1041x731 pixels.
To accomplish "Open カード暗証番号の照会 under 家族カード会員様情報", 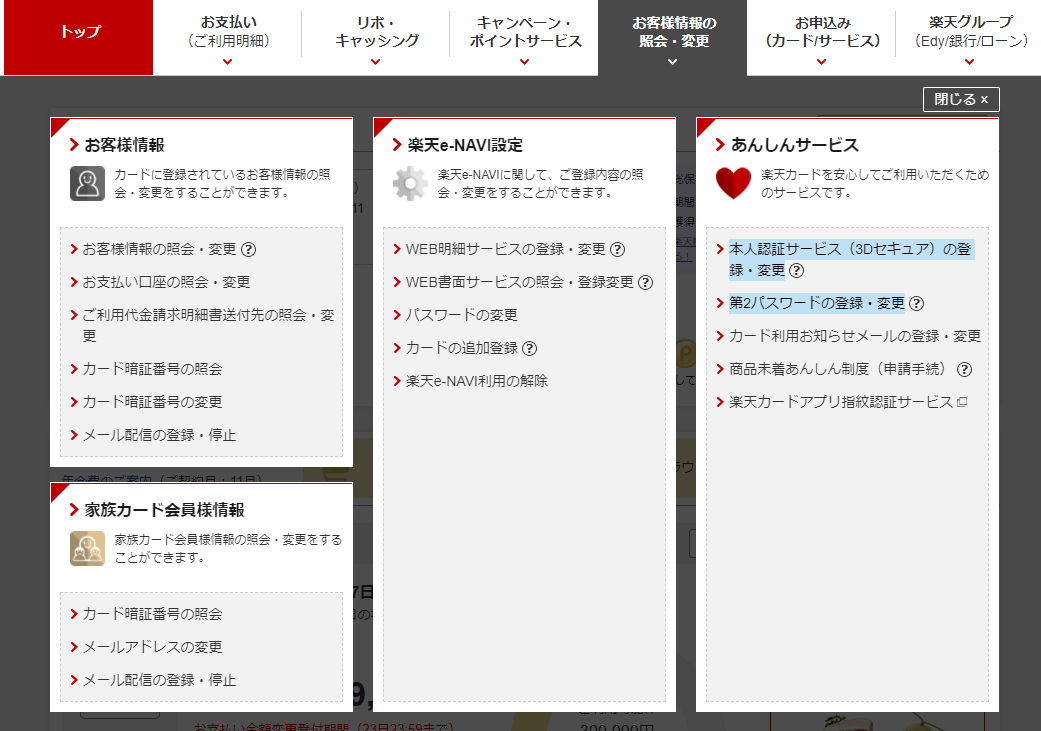I will point(152,615).
